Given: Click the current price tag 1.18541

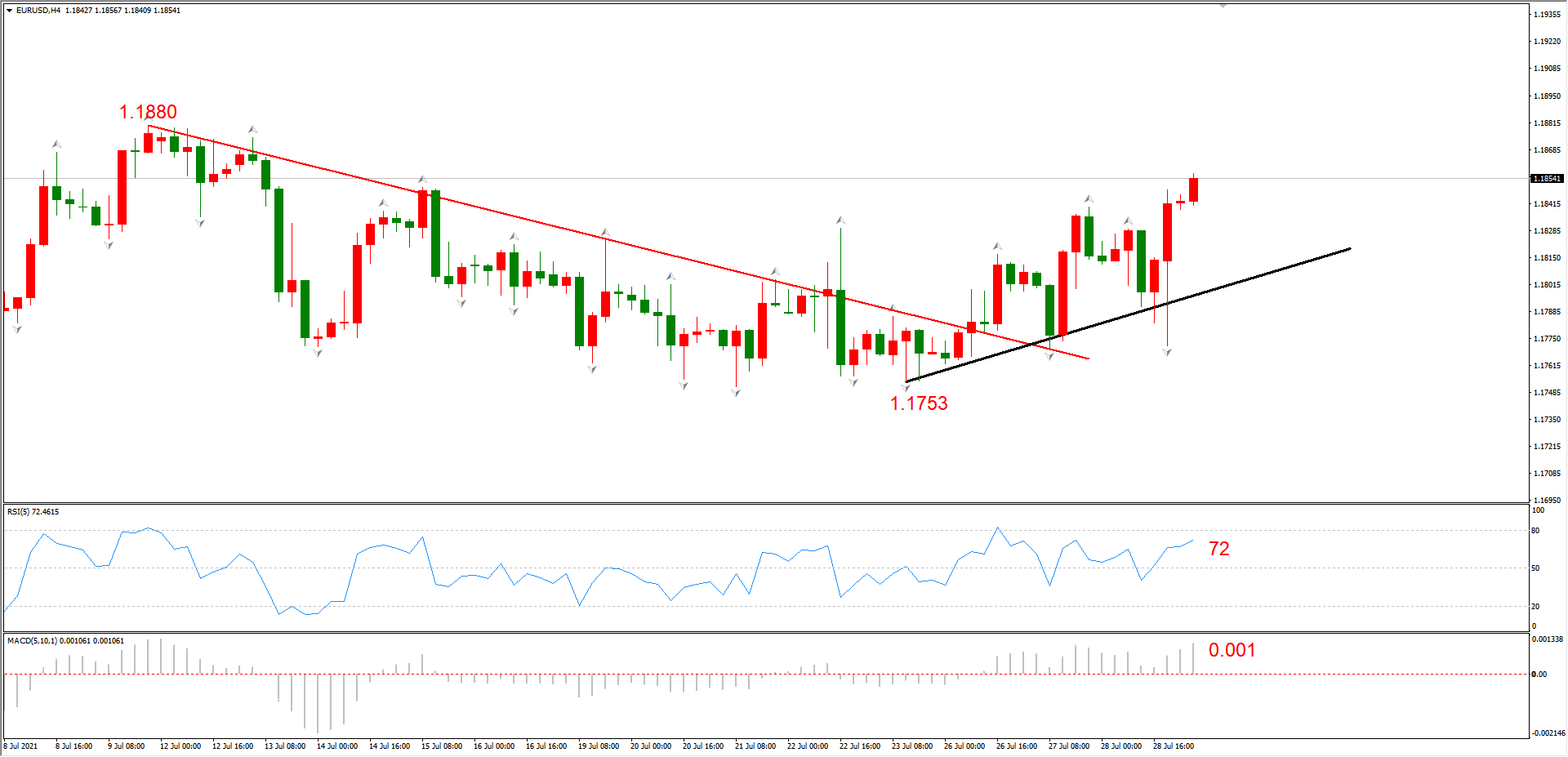Looking at the screenshot, I should click(1547, 178).
